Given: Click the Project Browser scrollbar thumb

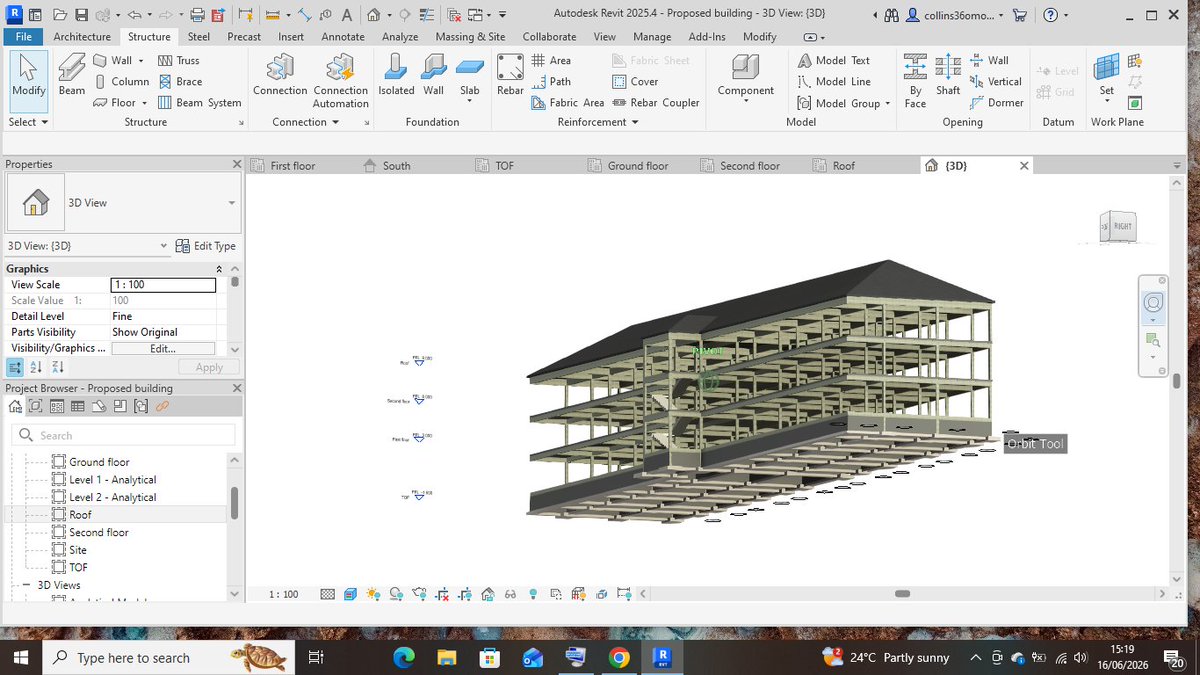Looking at the screenshot, I should 234,503.
